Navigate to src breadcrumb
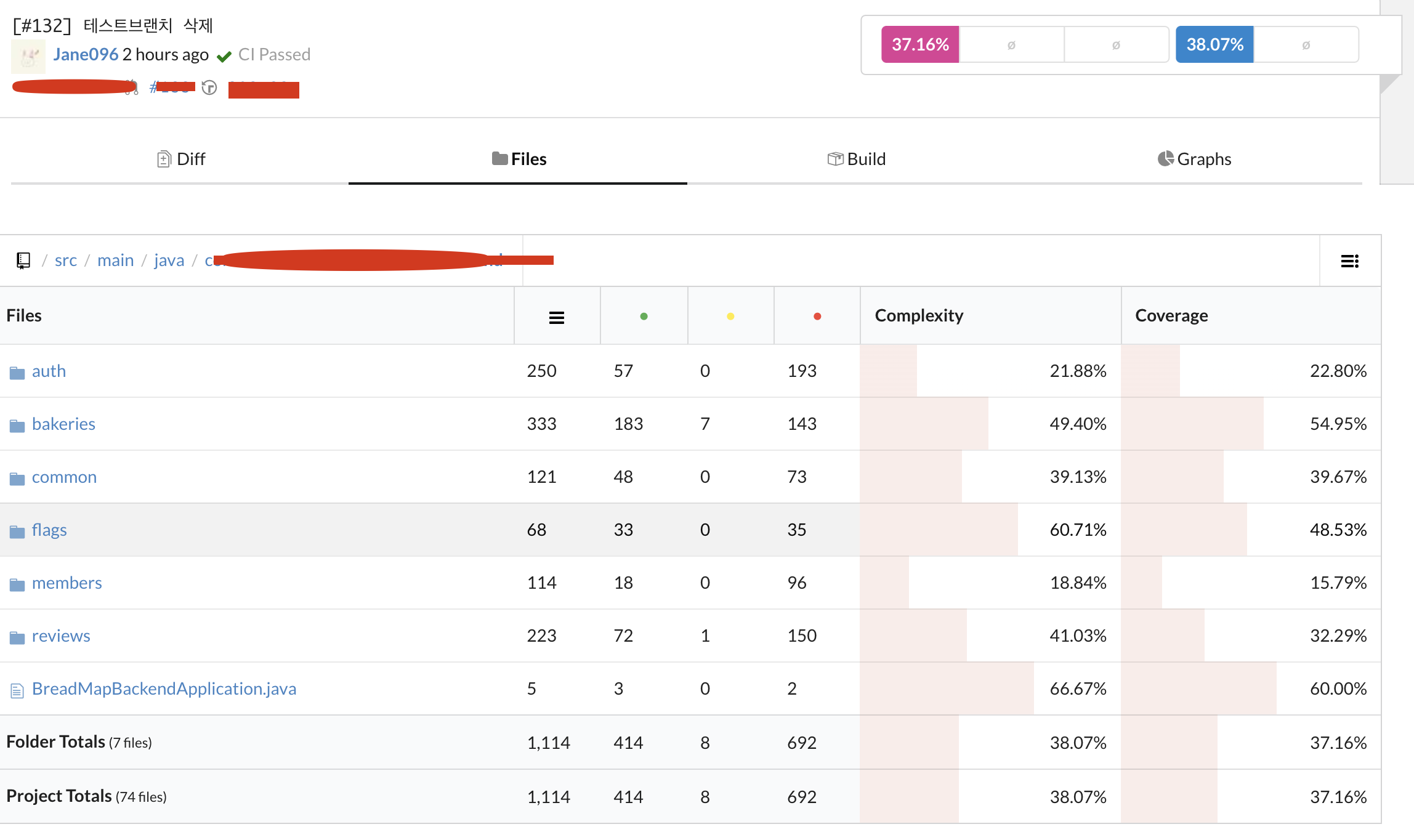The width and height of the screenshot is (1414, 840). [x=66, y=260]
